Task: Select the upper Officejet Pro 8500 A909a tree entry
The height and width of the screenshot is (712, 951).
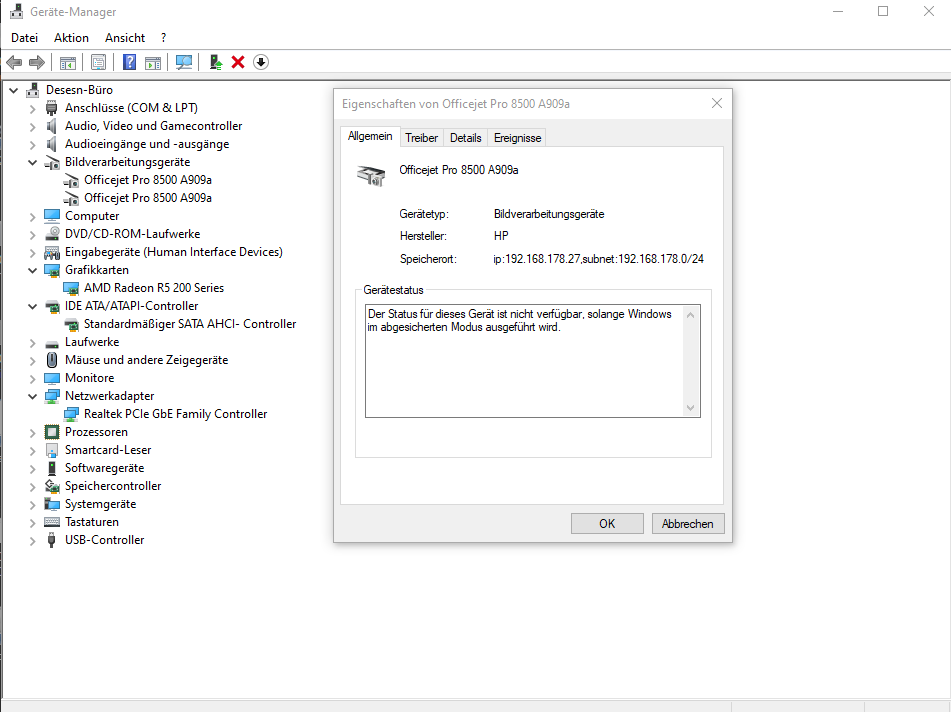Action: [148, 180]
